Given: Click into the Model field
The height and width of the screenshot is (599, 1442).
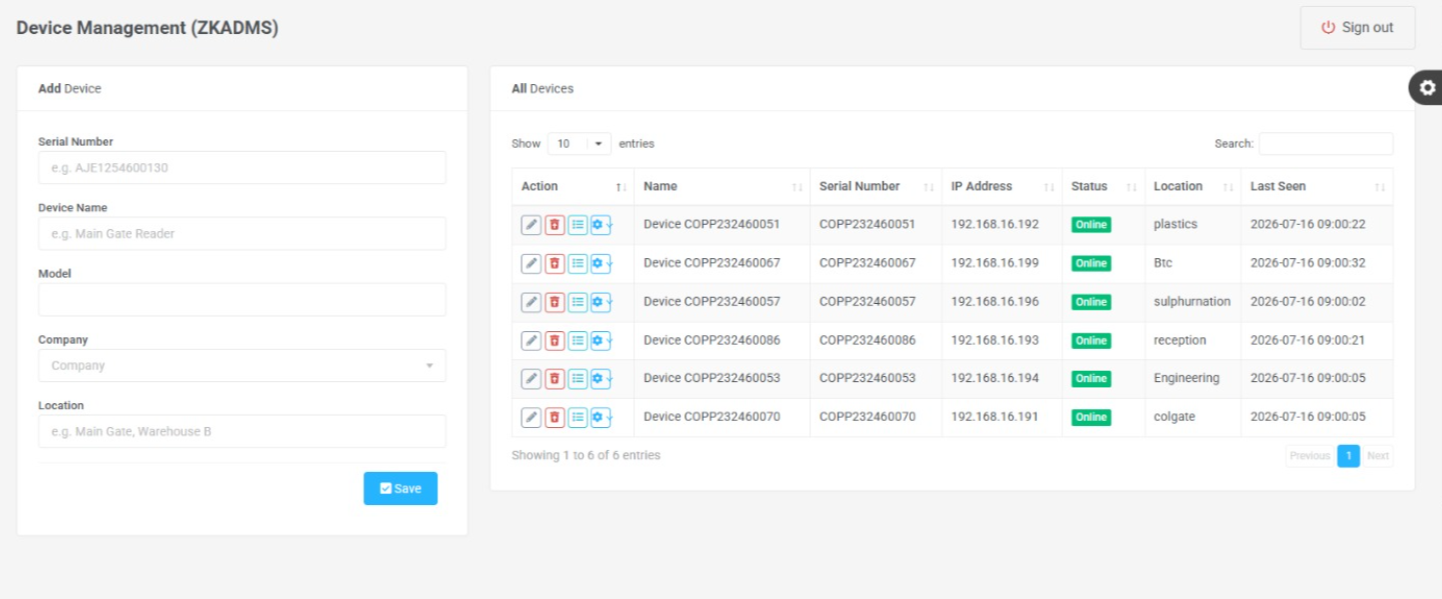Looking at the screenshot, I should click(x=242, y=299).
